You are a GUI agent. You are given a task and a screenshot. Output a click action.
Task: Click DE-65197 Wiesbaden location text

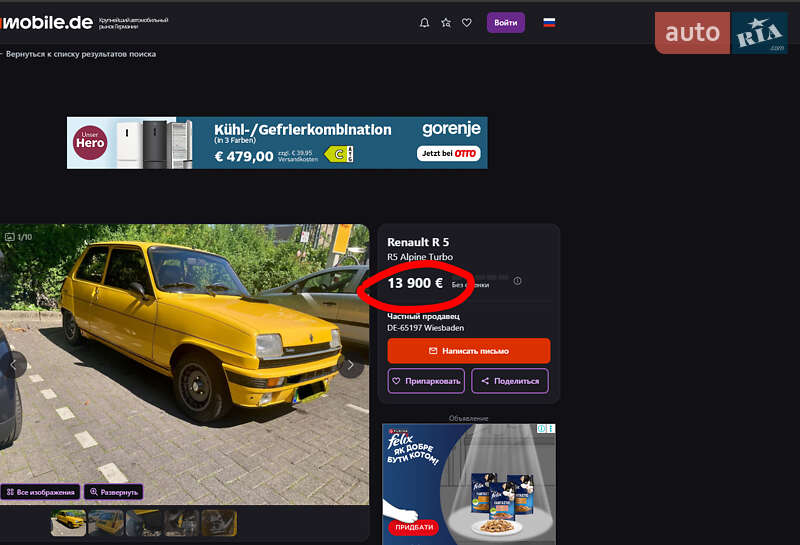point(426,328)
